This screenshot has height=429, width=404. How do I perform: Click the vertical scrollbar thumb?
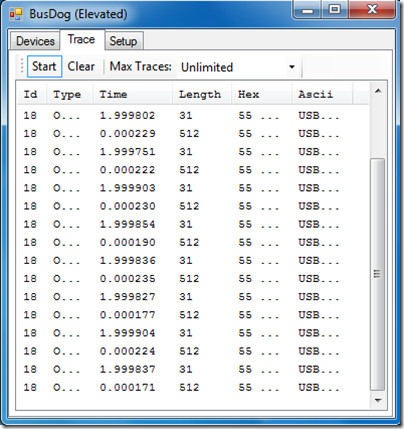(378, 274)
